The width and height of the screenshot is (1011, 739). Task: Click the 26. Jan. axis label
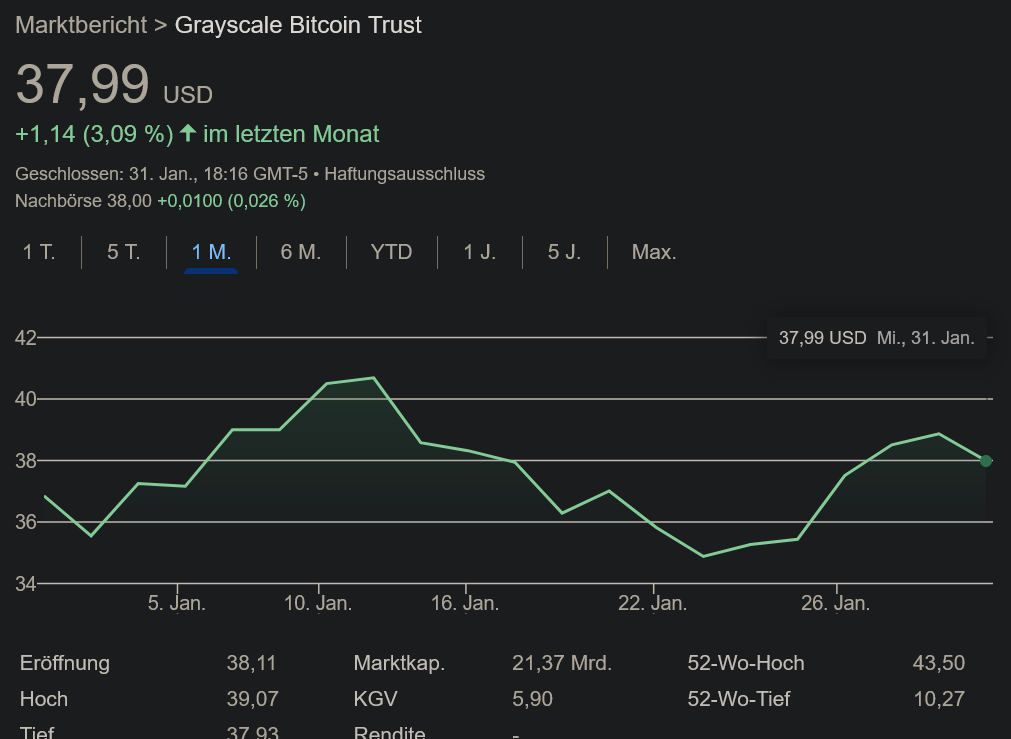pos(836,604)
